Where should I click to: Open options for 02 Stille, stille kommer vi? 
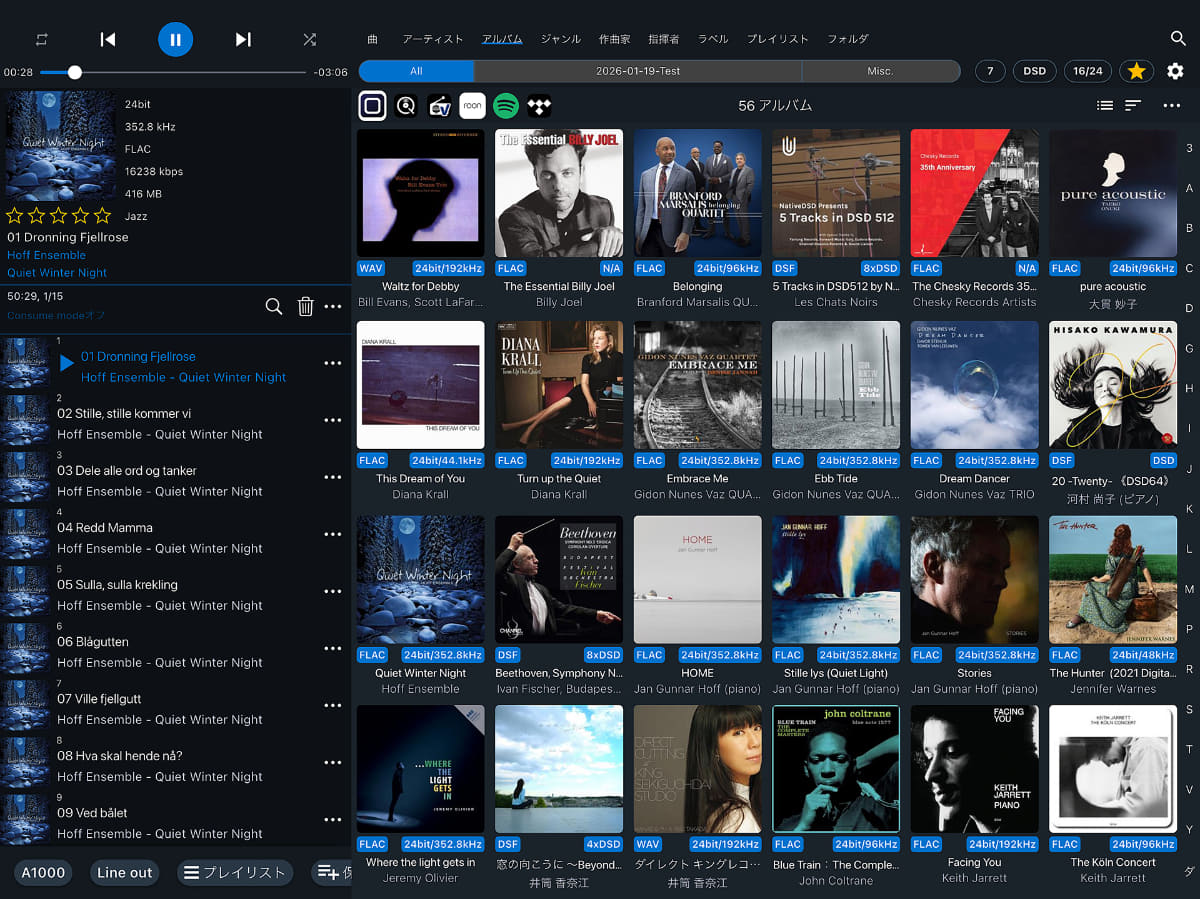point(333,421)
